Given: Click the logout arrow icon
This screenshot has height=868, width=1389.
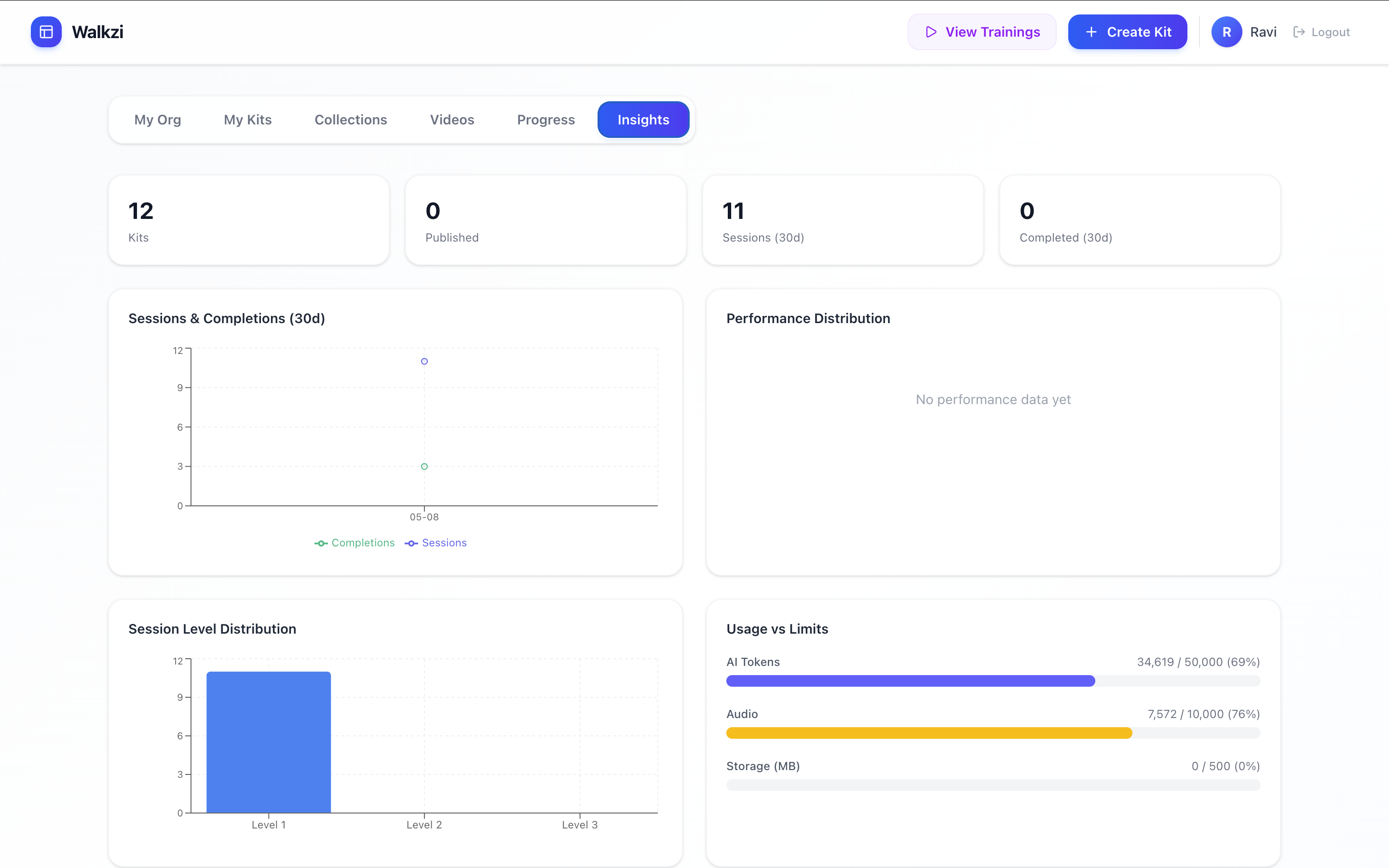Looking at the screenshot, I should click(1299, 32).
